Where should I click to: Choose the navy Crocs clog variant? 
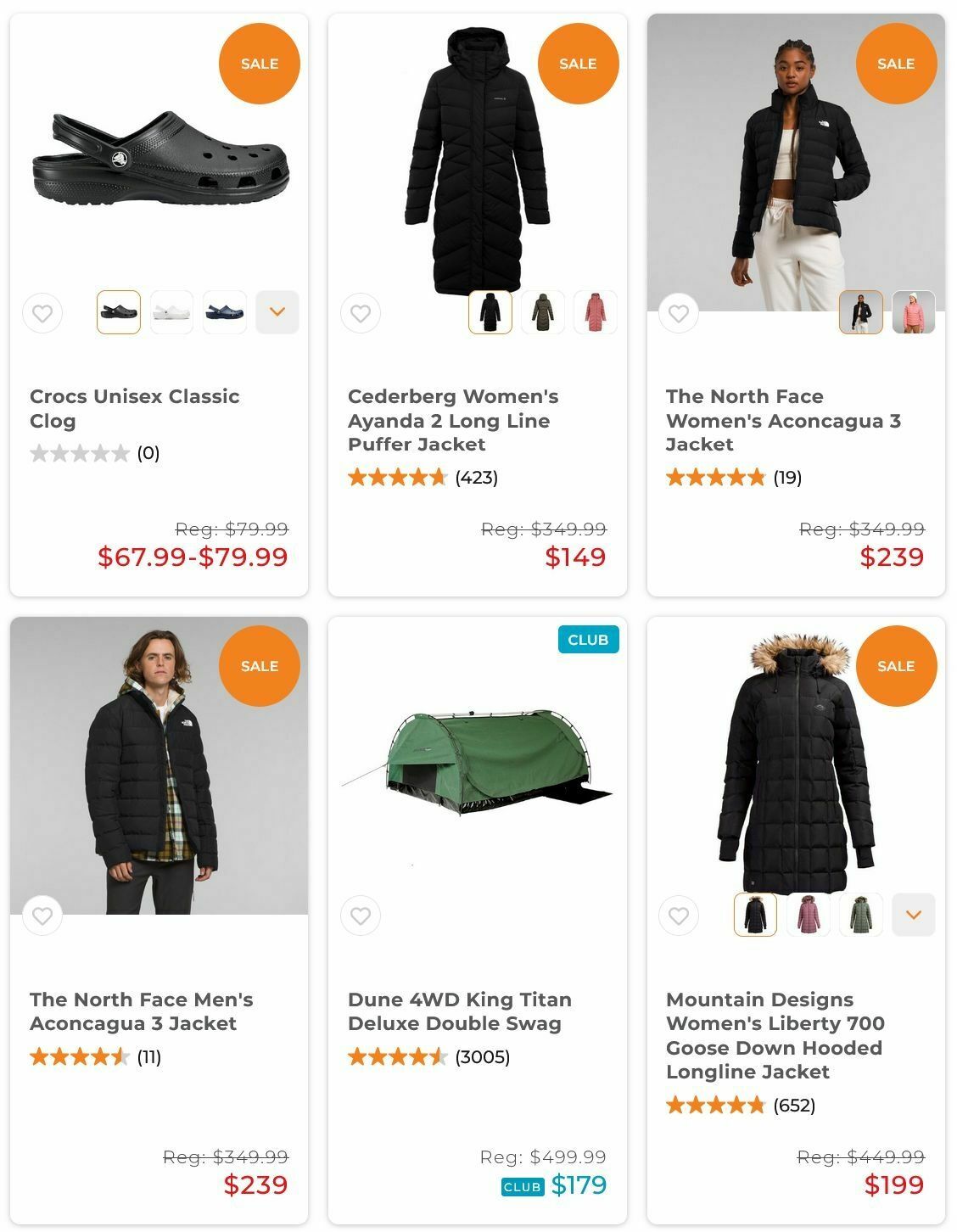(225, 312)
